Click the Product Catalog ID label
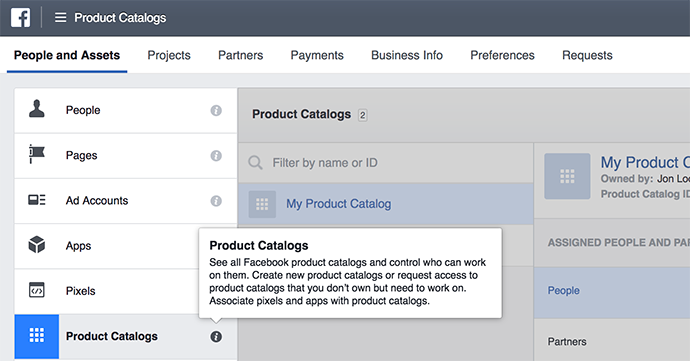690x361 pixels. pos(645,194)
